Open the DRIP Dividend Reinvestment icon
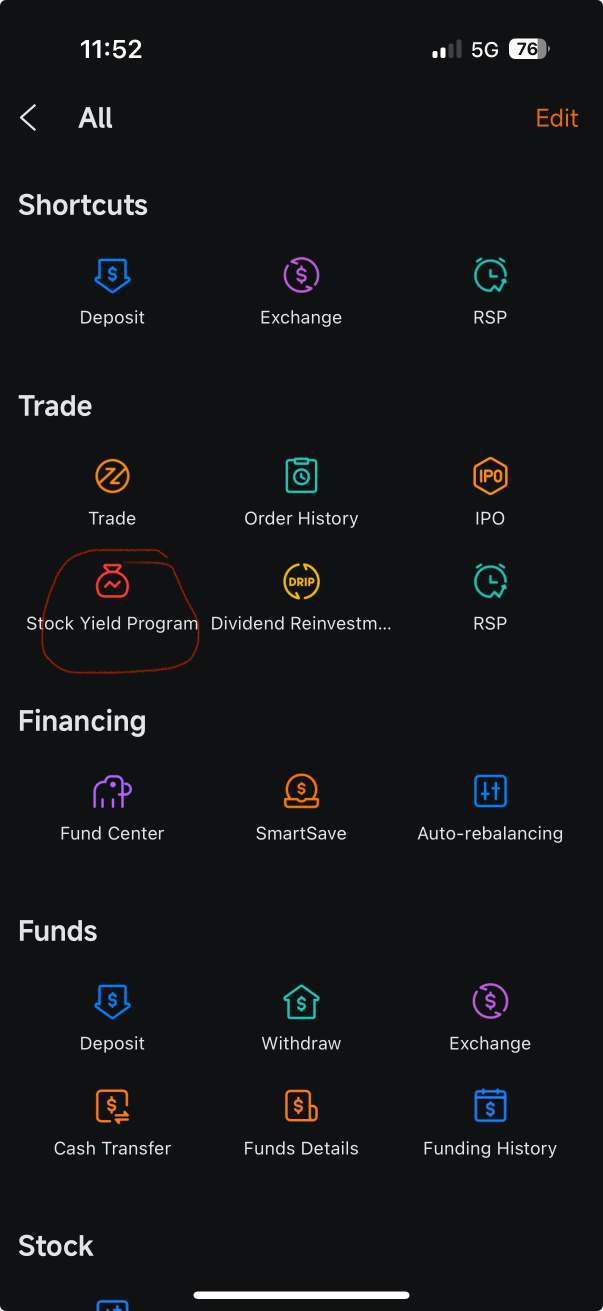Viewport: 603px width, 1311px height. (301, 581)
